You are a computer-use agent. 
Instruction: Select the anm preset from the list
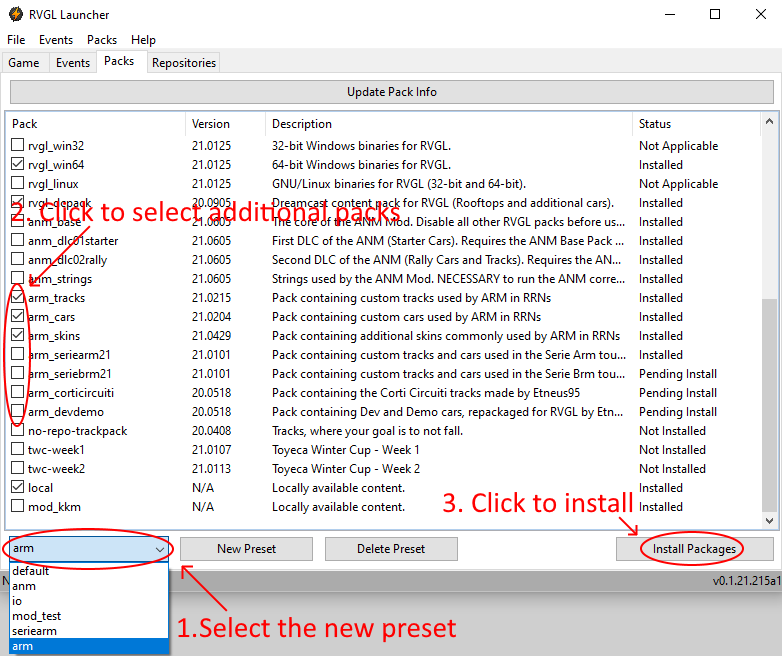pos(89,586)
